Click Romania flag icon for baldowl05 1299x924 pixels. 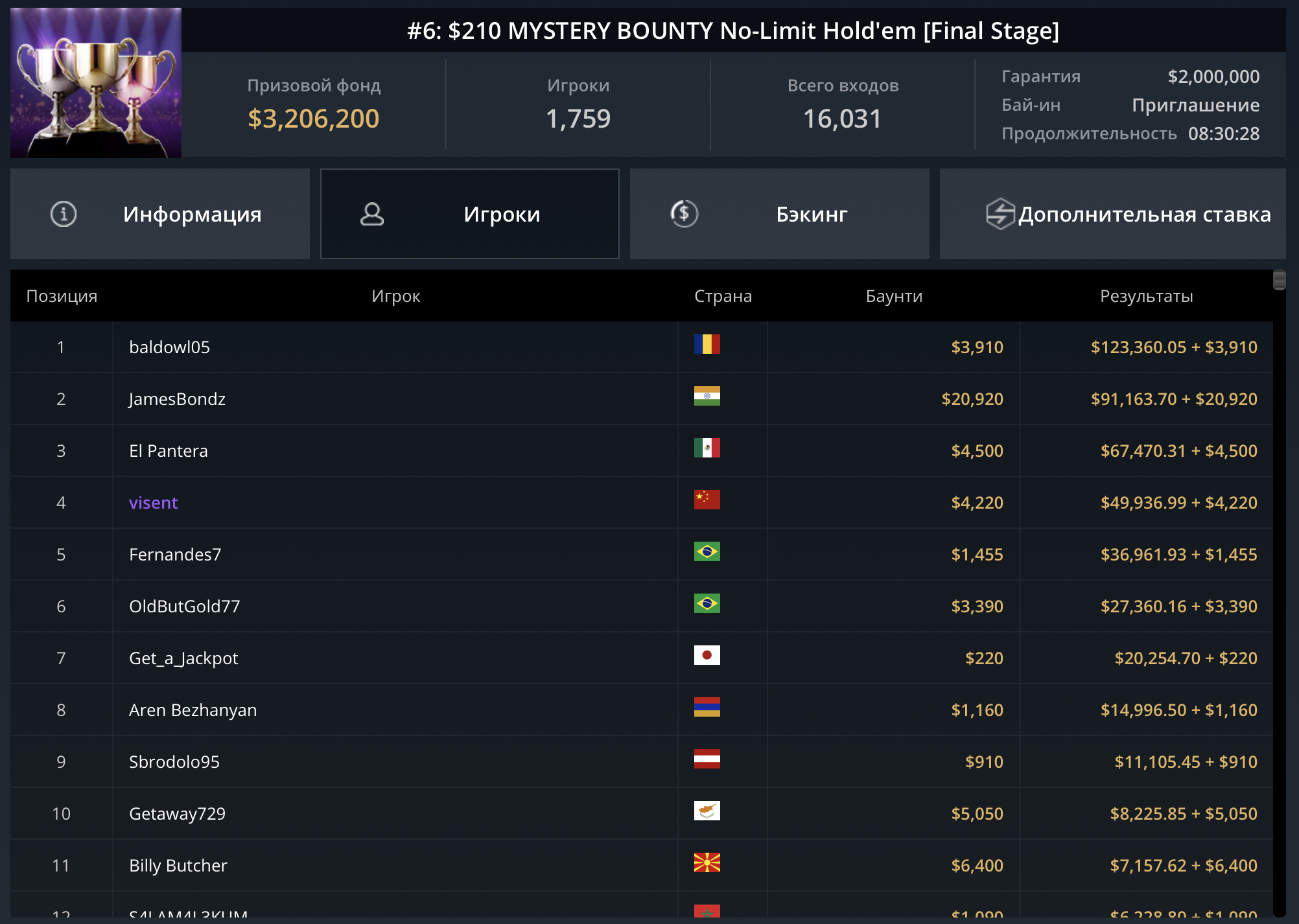coord(707,344)
